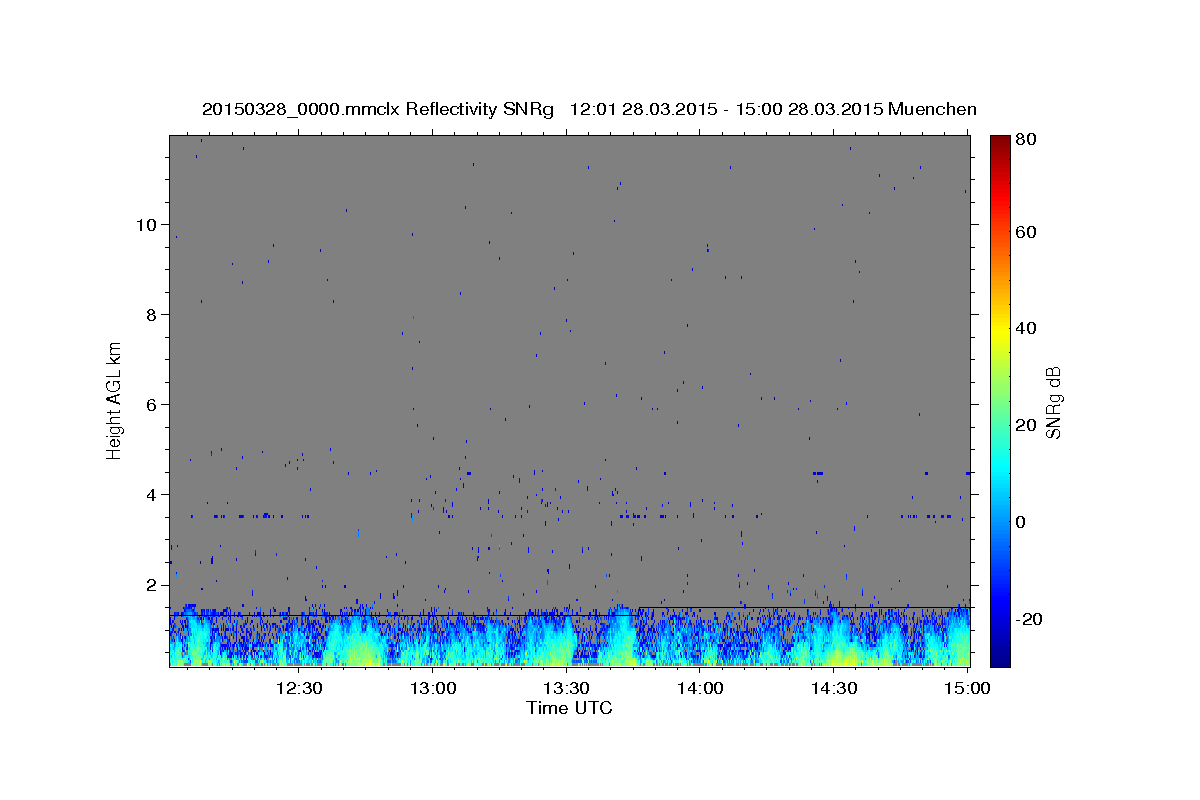Click the colorbar value 0
Screen dimensions: 1200x800
(1022, 522)
